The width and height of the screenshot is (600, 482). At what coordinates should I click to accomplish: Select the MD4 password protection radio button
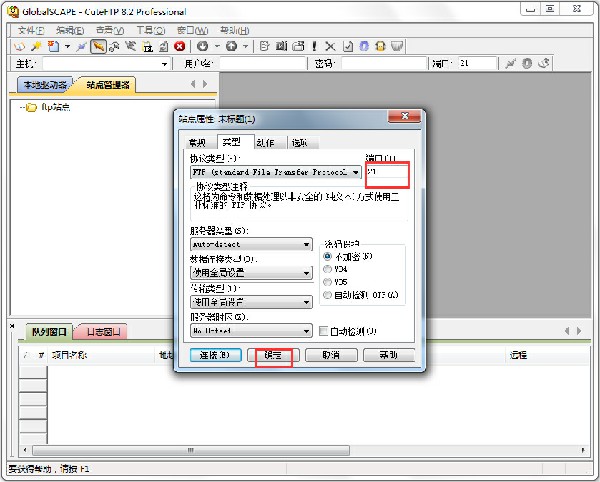328,269
